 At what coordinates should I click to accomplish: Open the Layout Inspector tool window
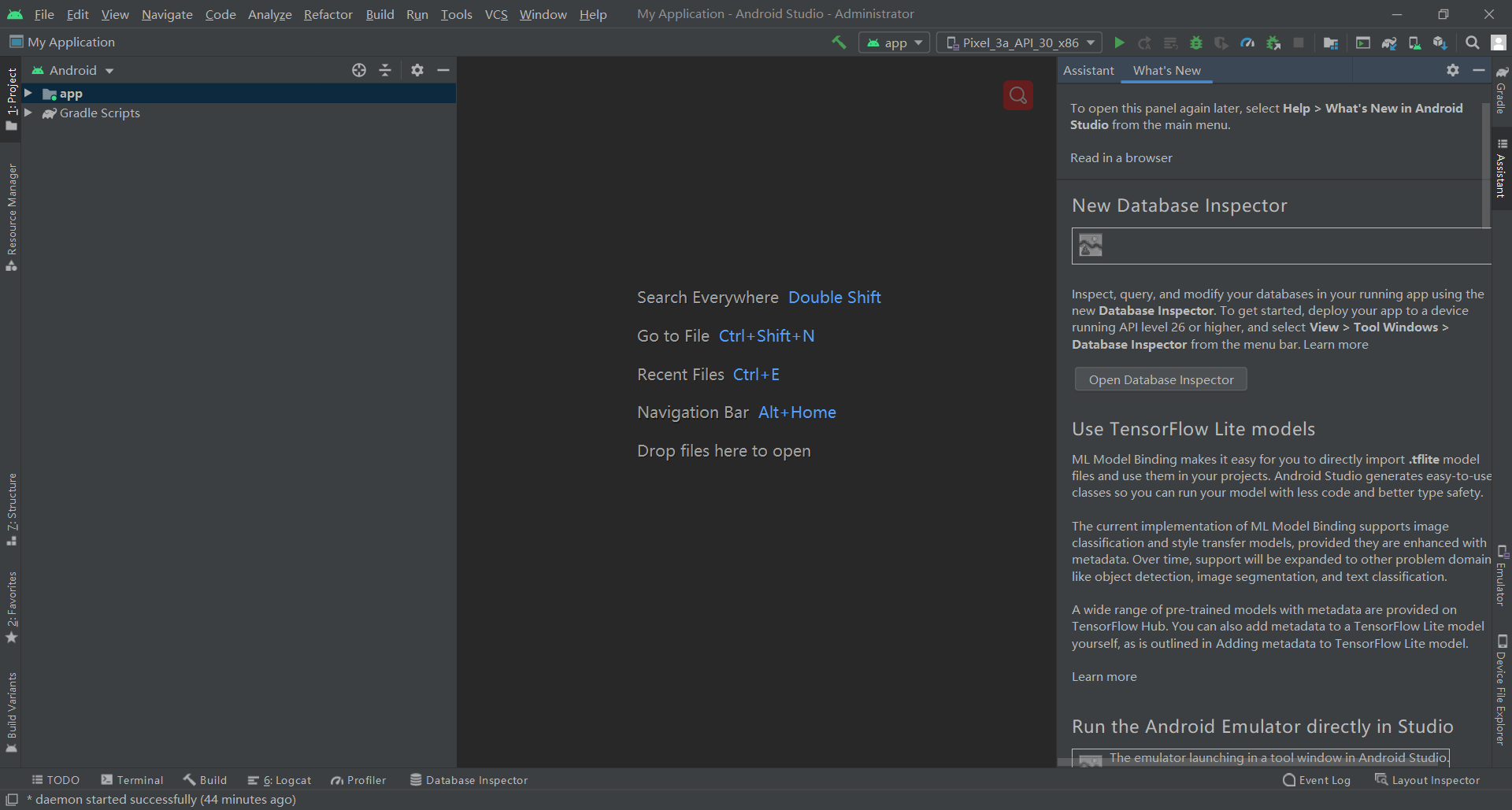click(1427, 780)
